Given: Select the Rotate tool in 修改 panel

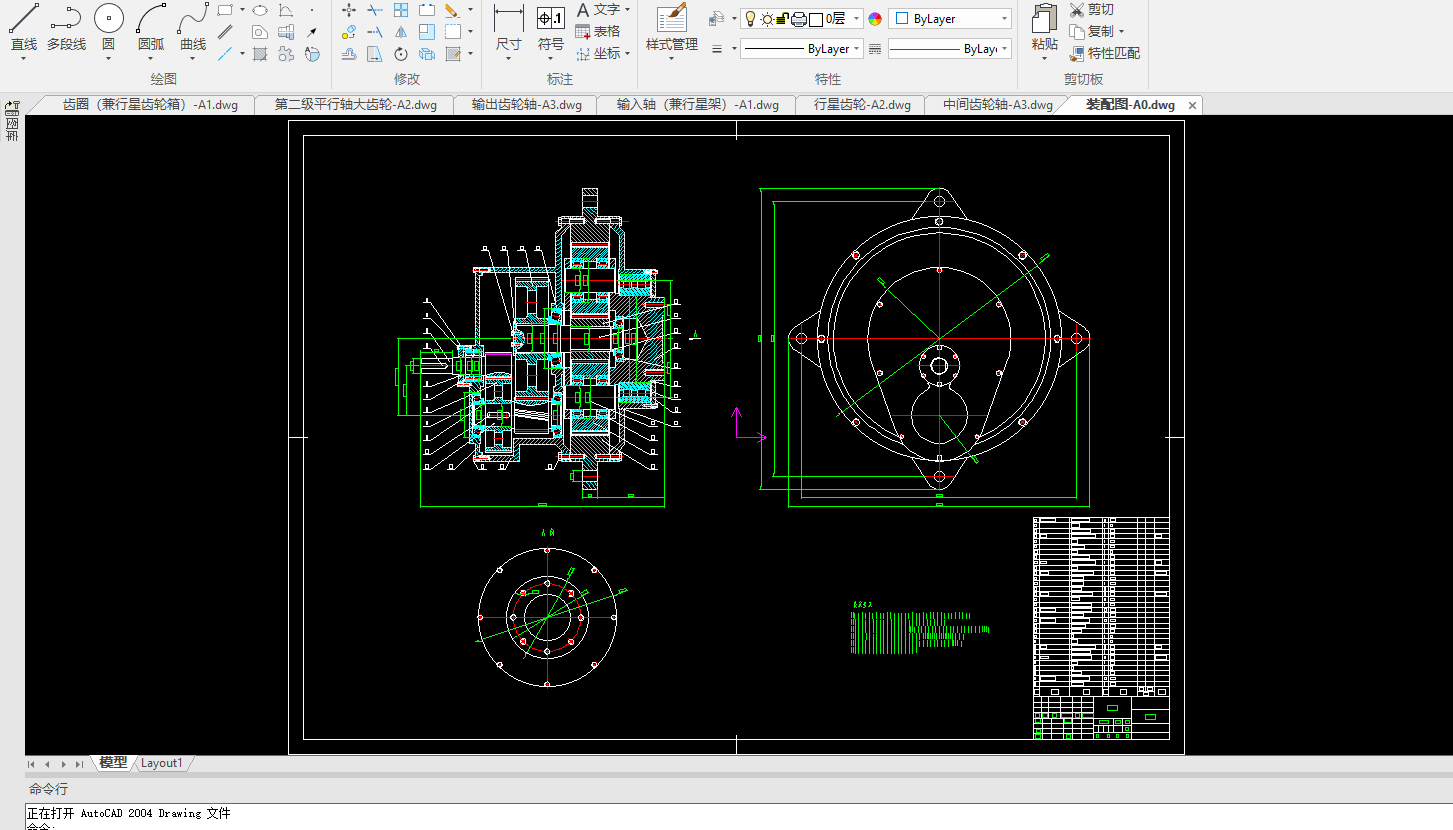Looking at the screenshot, I should 401,54.
